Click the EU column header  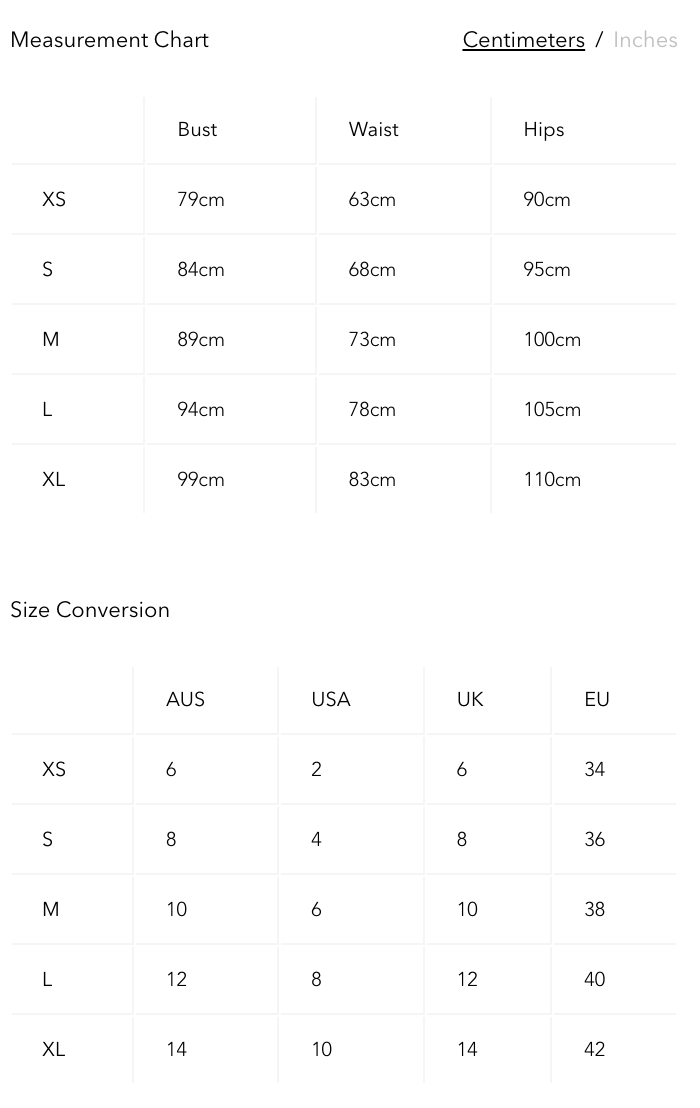pyautogui.click(x=597, y=700)
